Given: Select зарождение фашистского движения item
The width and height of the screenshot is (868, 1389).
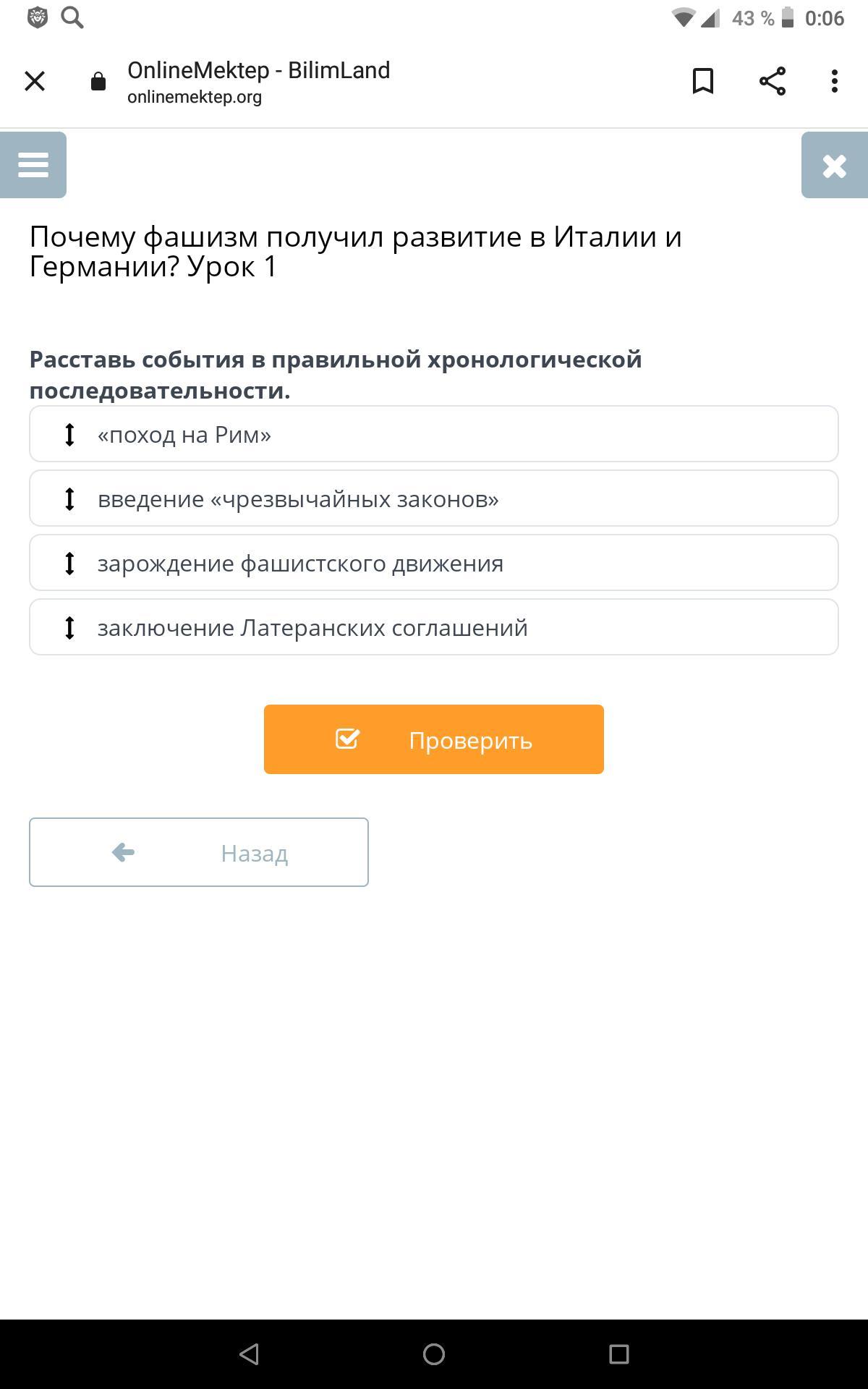Looking at the screenshot, I should point(434,563).
